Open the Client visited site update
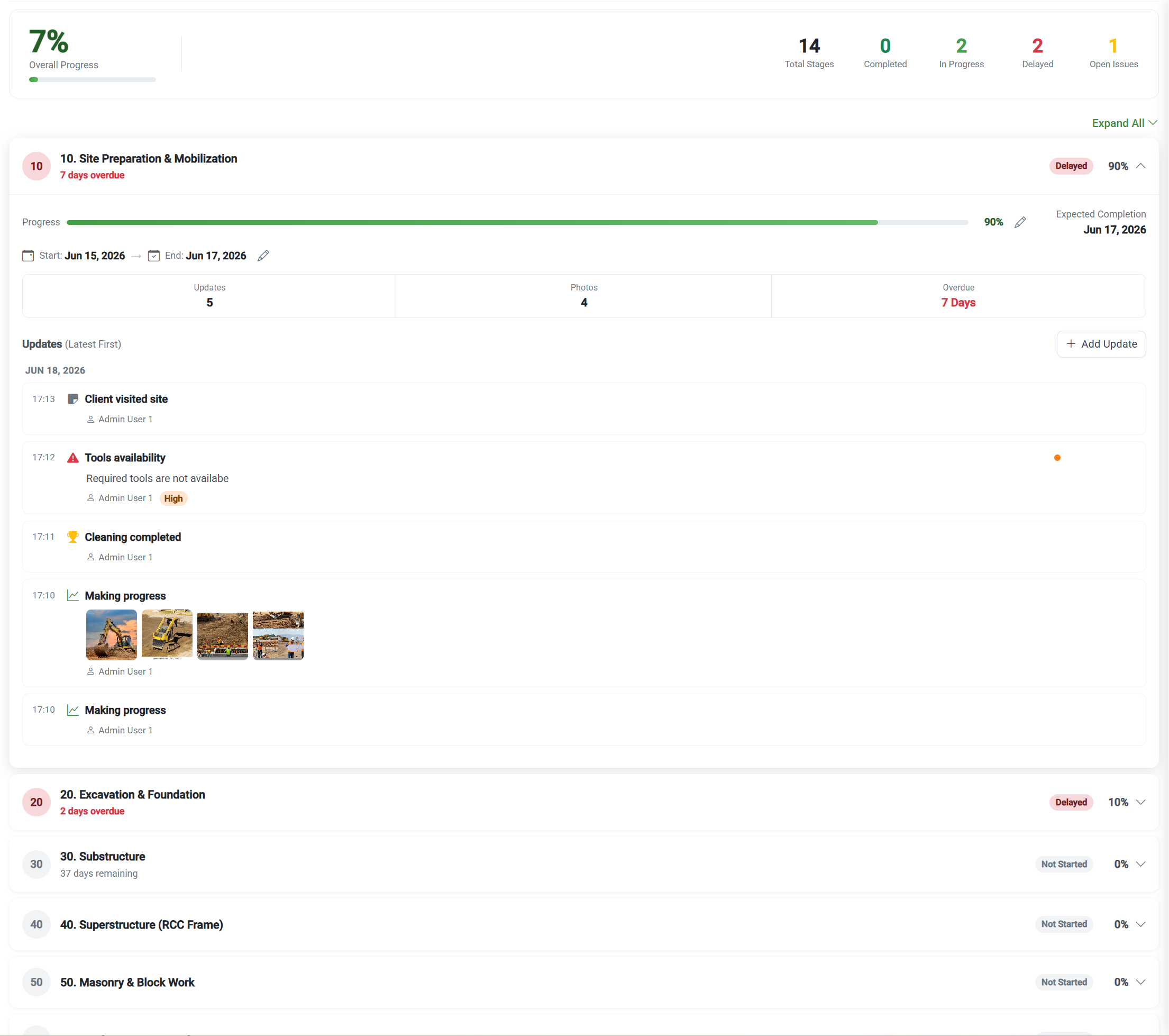Screen dimensions: 1169x1036 pos(126,399)
